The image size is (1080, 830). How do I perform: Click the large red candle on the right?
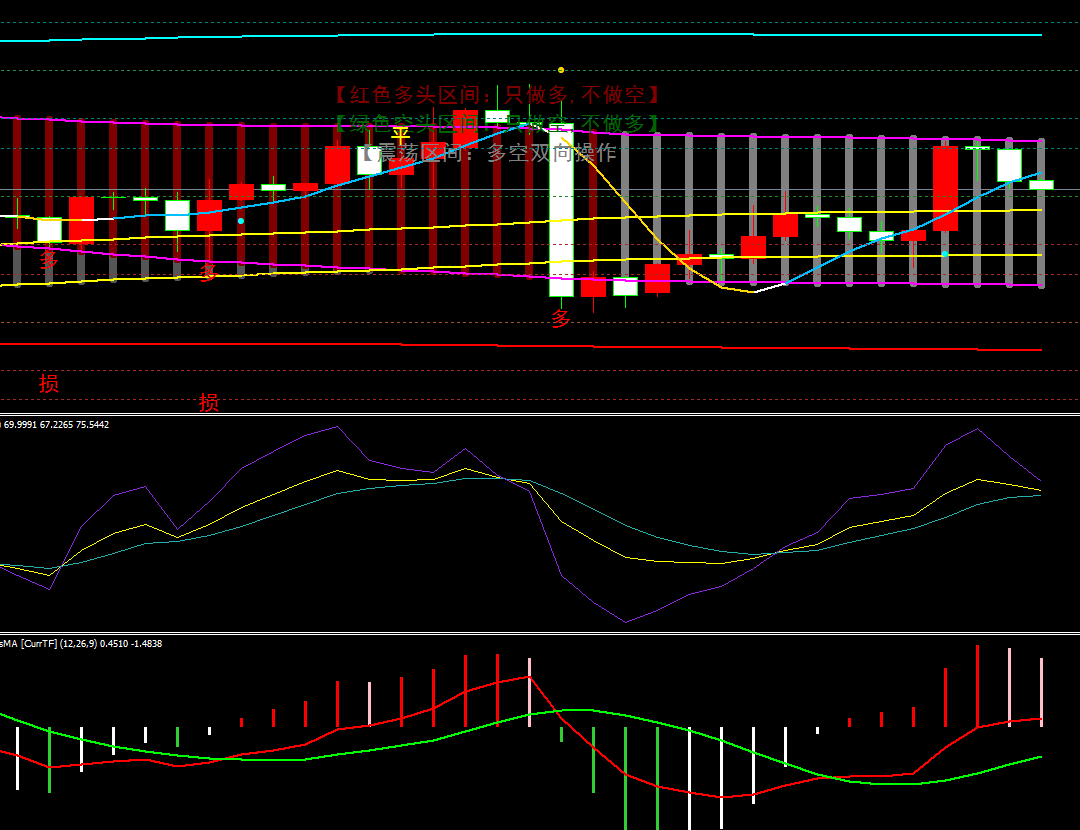tap(945, 188)
